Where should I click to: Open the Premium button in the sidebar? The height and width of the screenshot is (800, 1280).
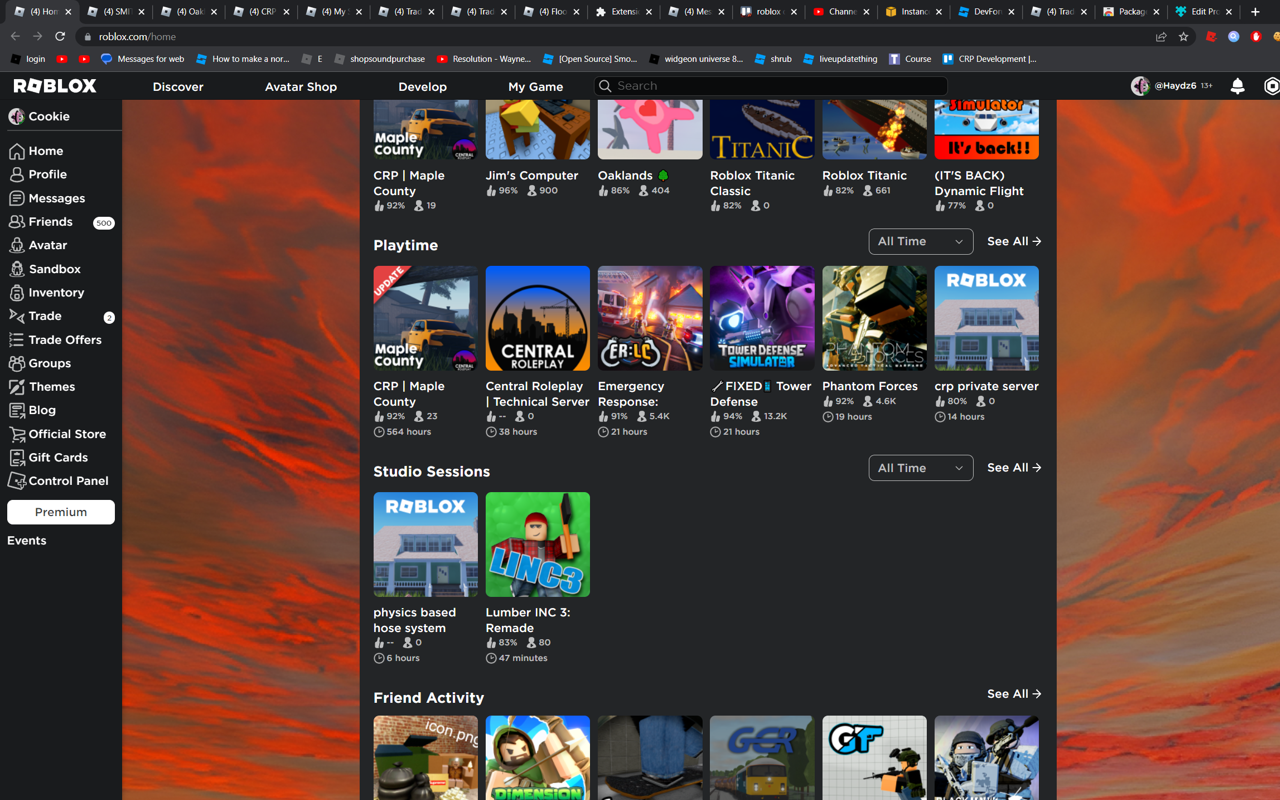tap(60, 512)
